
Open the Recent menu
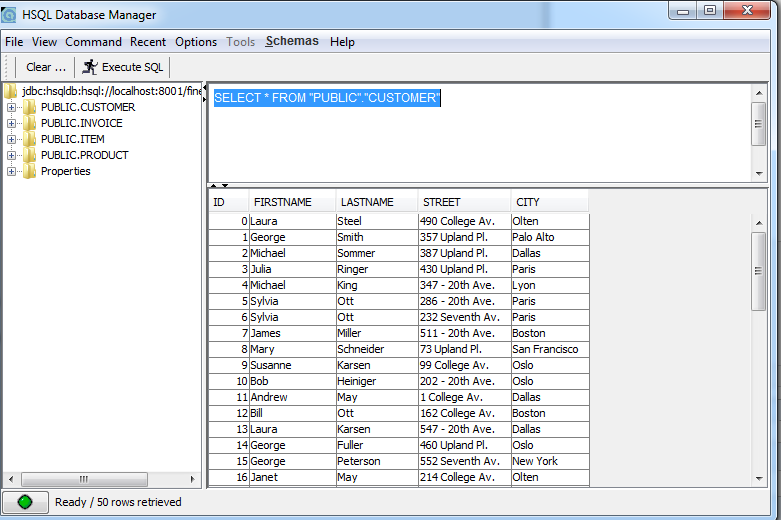[x=148, y=42]
